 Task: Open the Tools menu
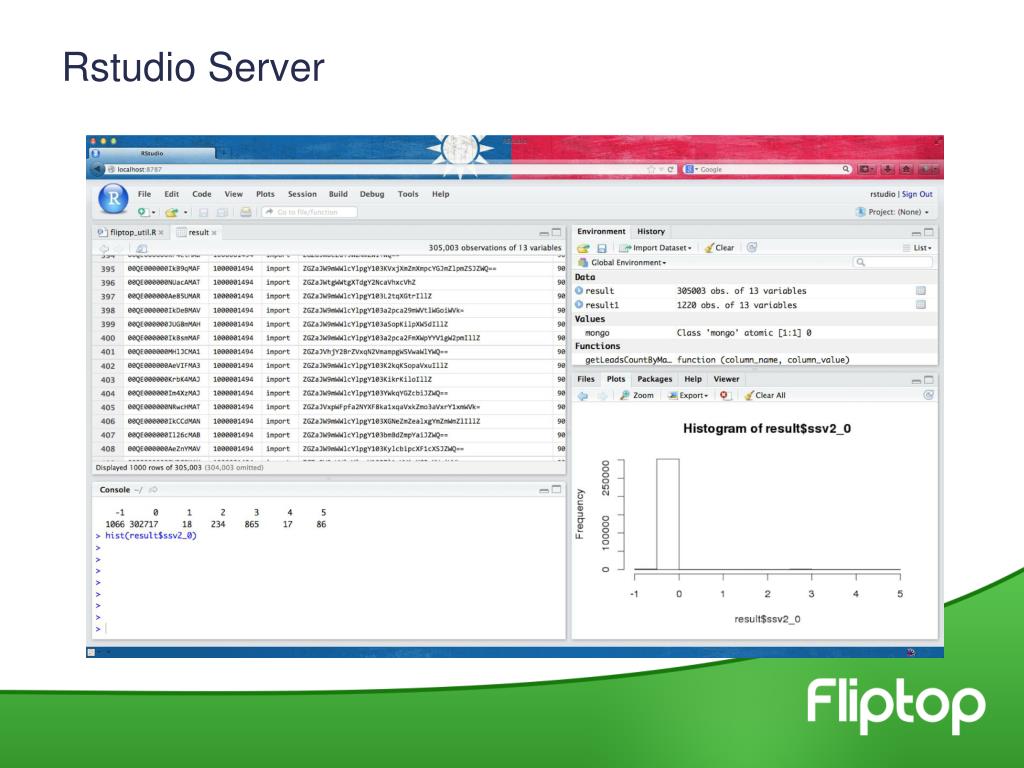pos(408,194)
